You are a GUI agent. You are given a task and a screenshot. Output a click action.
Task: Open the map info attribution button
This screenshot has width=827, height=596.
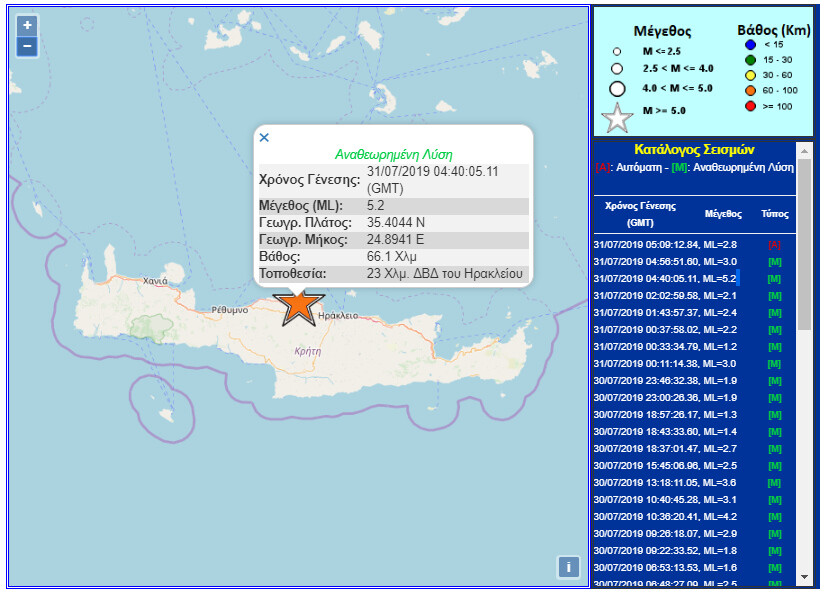coord(568,567)
